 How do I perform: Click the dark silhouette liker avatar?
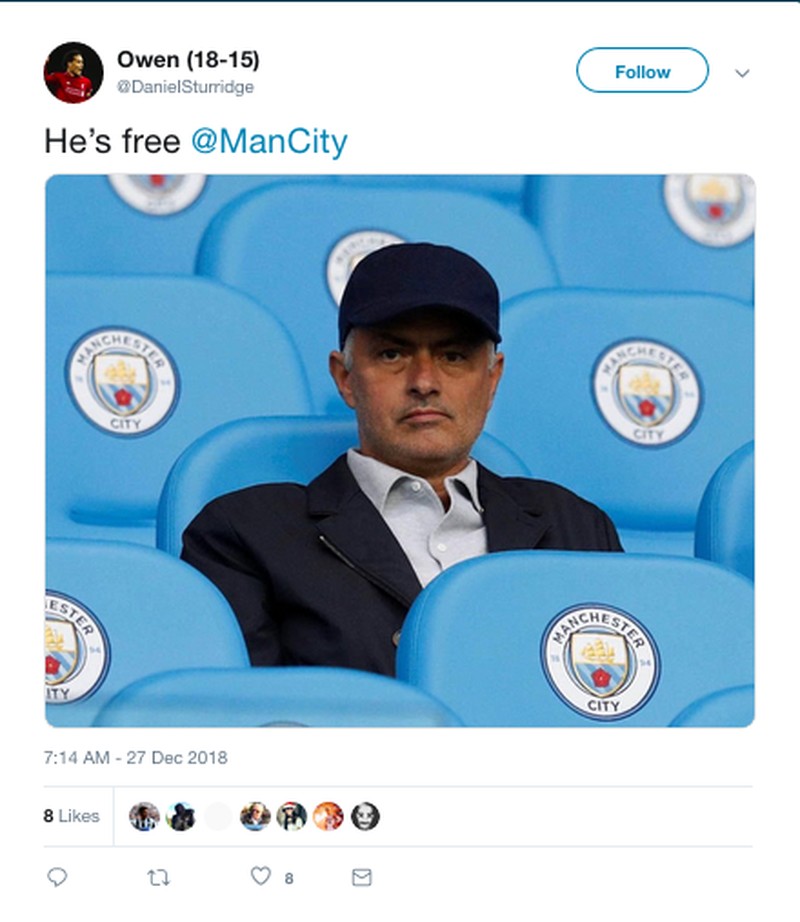pos(181,816)
